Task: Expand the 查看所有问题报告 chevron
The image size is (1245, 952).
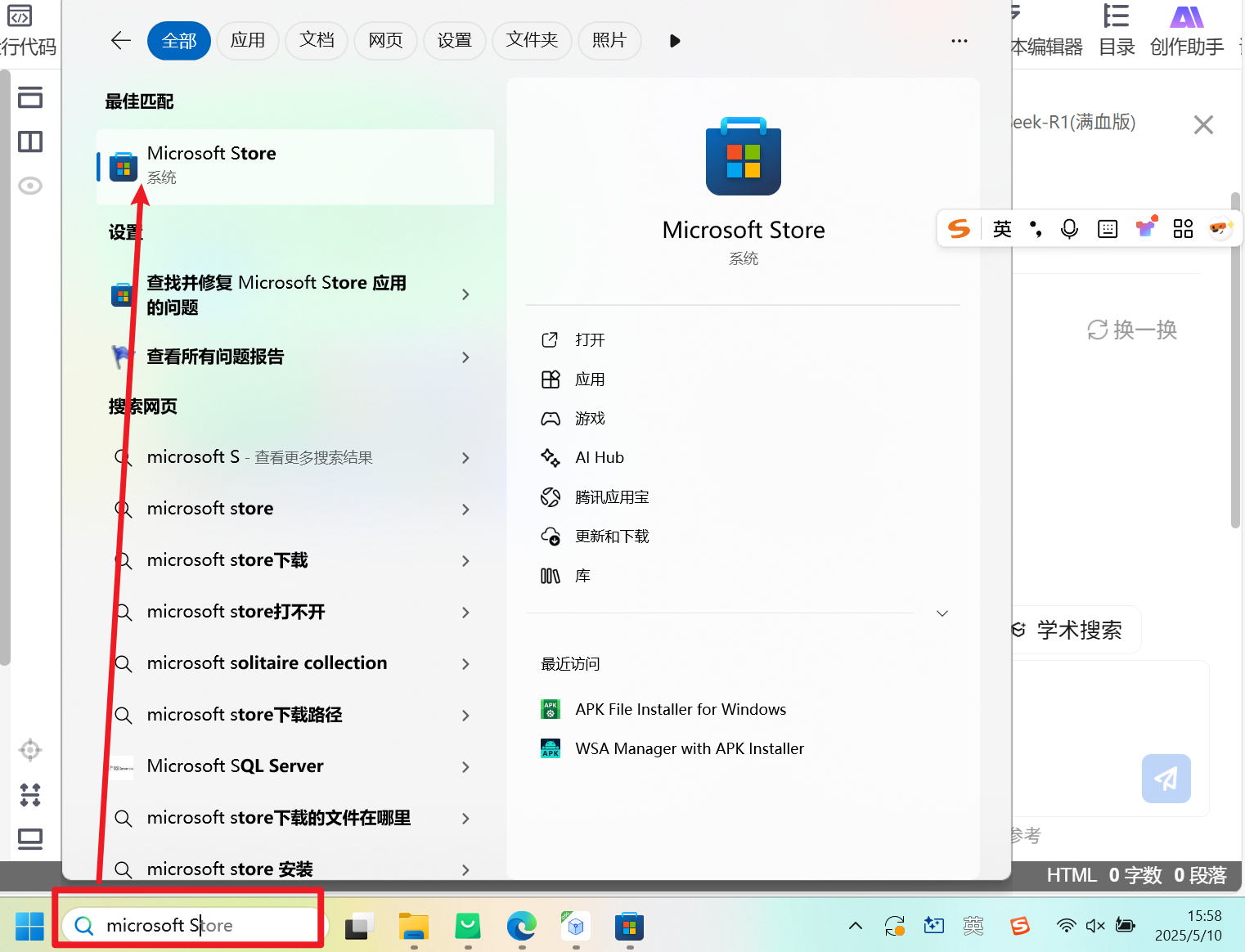Action: pos(465,357)
